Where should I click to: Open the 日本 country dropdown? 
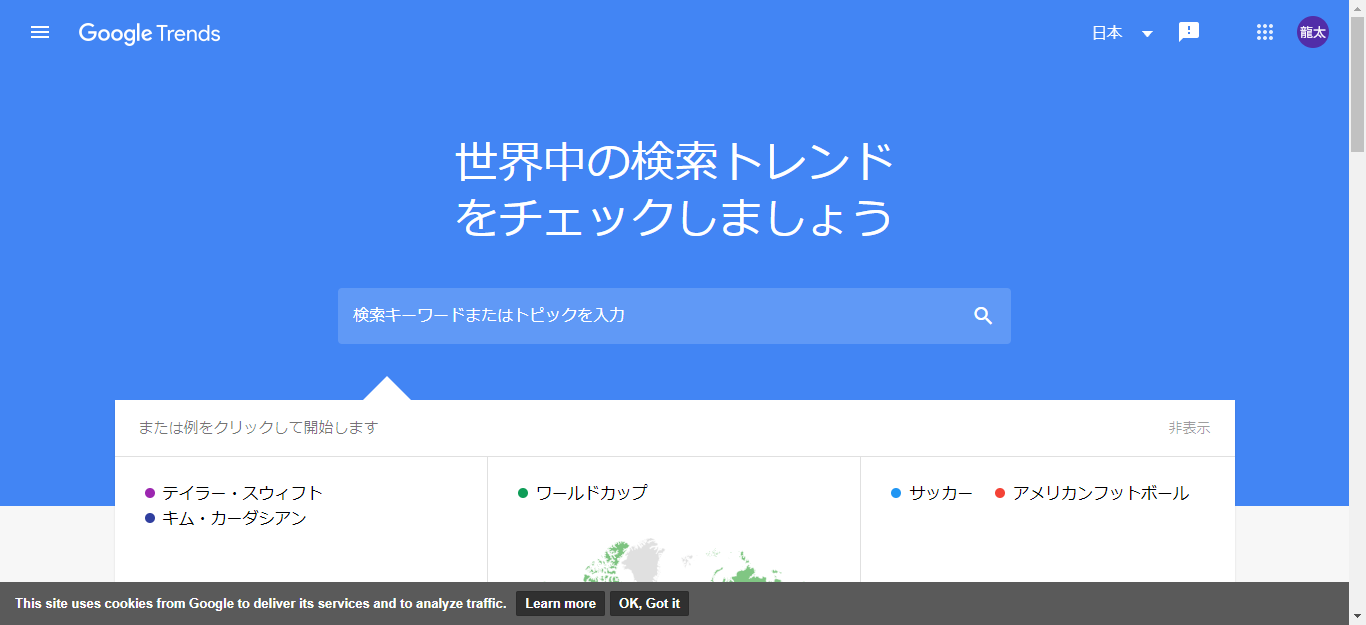(1122, 33)
